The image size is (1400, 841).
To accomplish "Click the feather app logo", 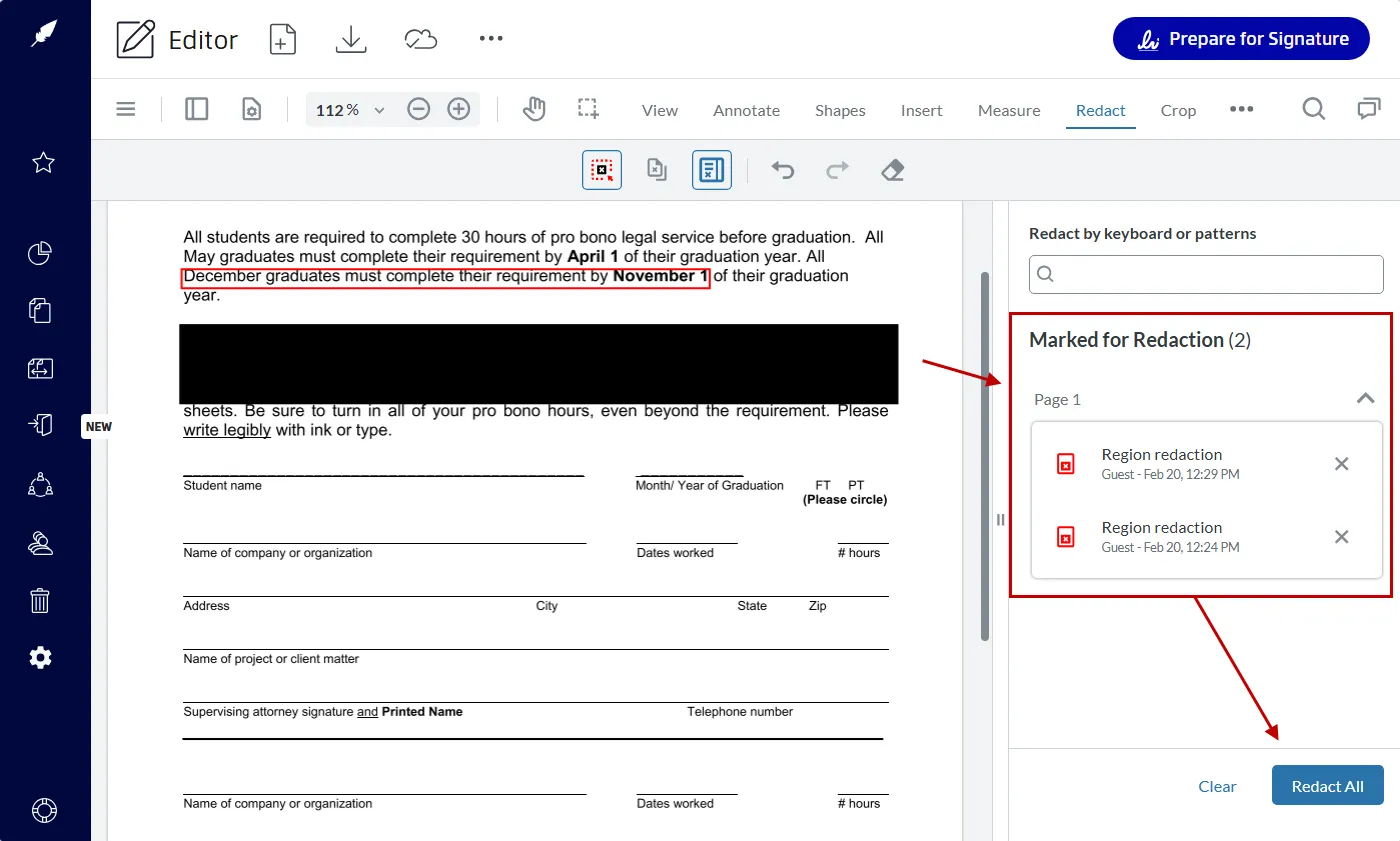I will (43, 33).
